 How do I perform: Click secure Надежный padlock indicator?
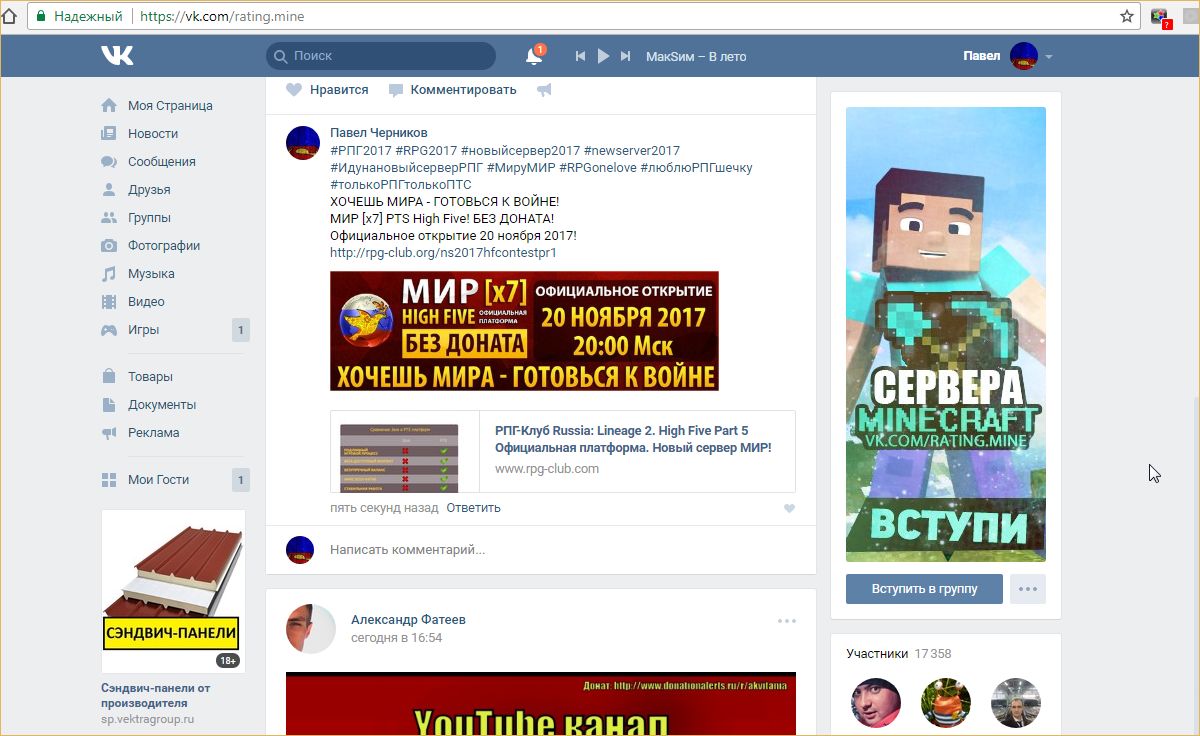80,16
